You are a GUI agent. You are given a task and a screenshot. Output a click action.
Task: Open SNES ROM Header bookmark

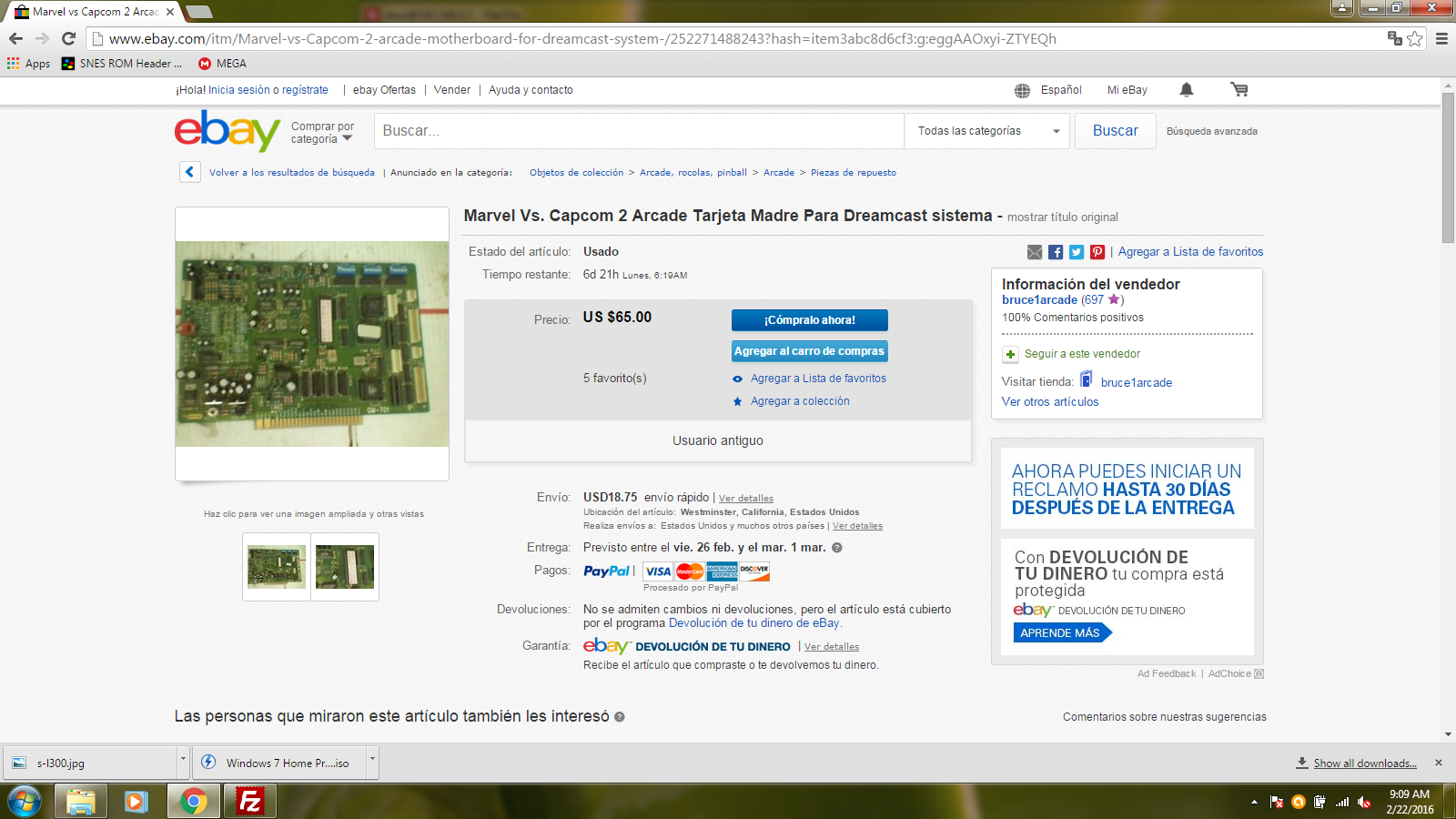122,64
